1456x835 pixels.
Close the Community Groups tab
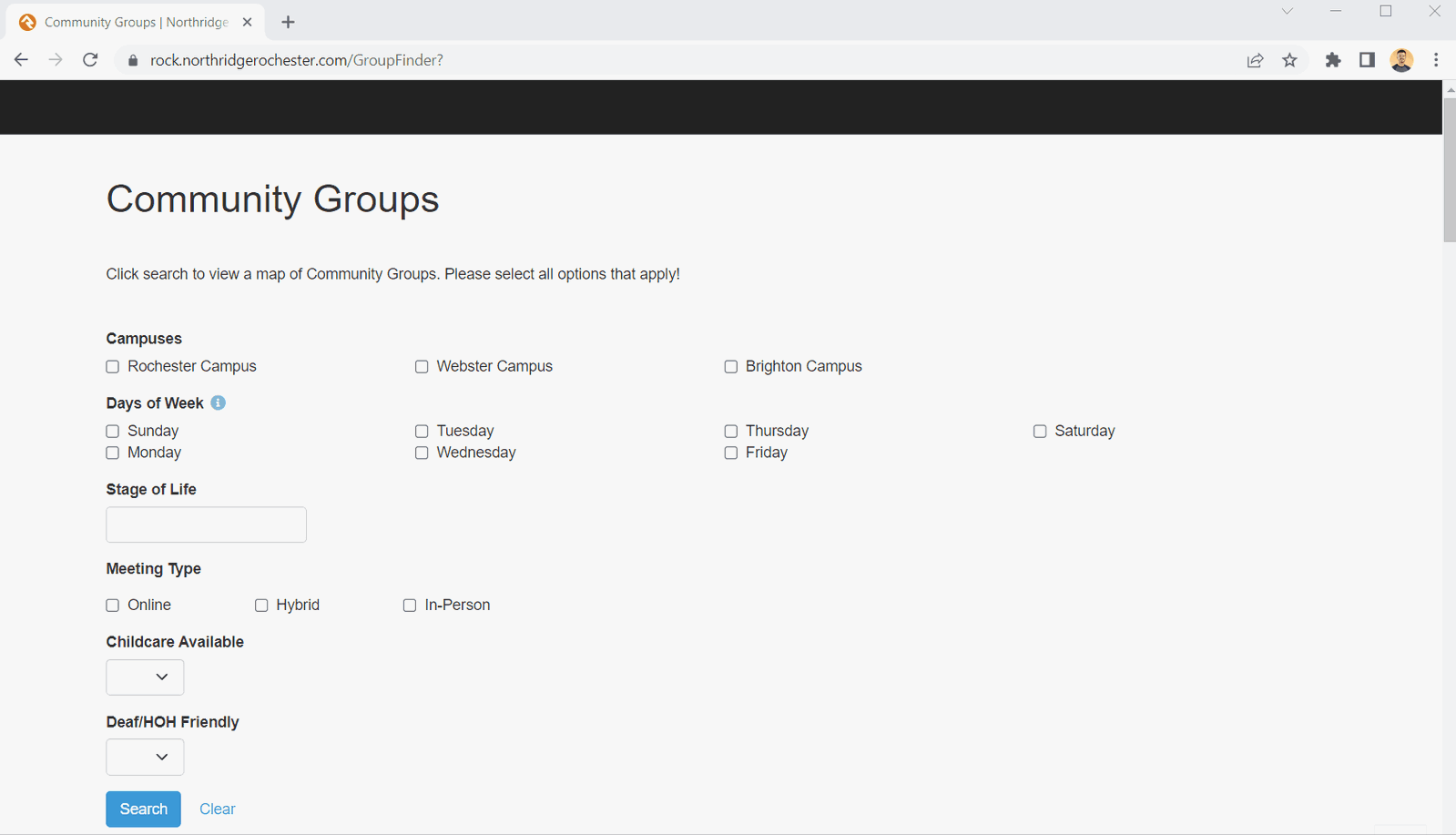pos(247,22)
